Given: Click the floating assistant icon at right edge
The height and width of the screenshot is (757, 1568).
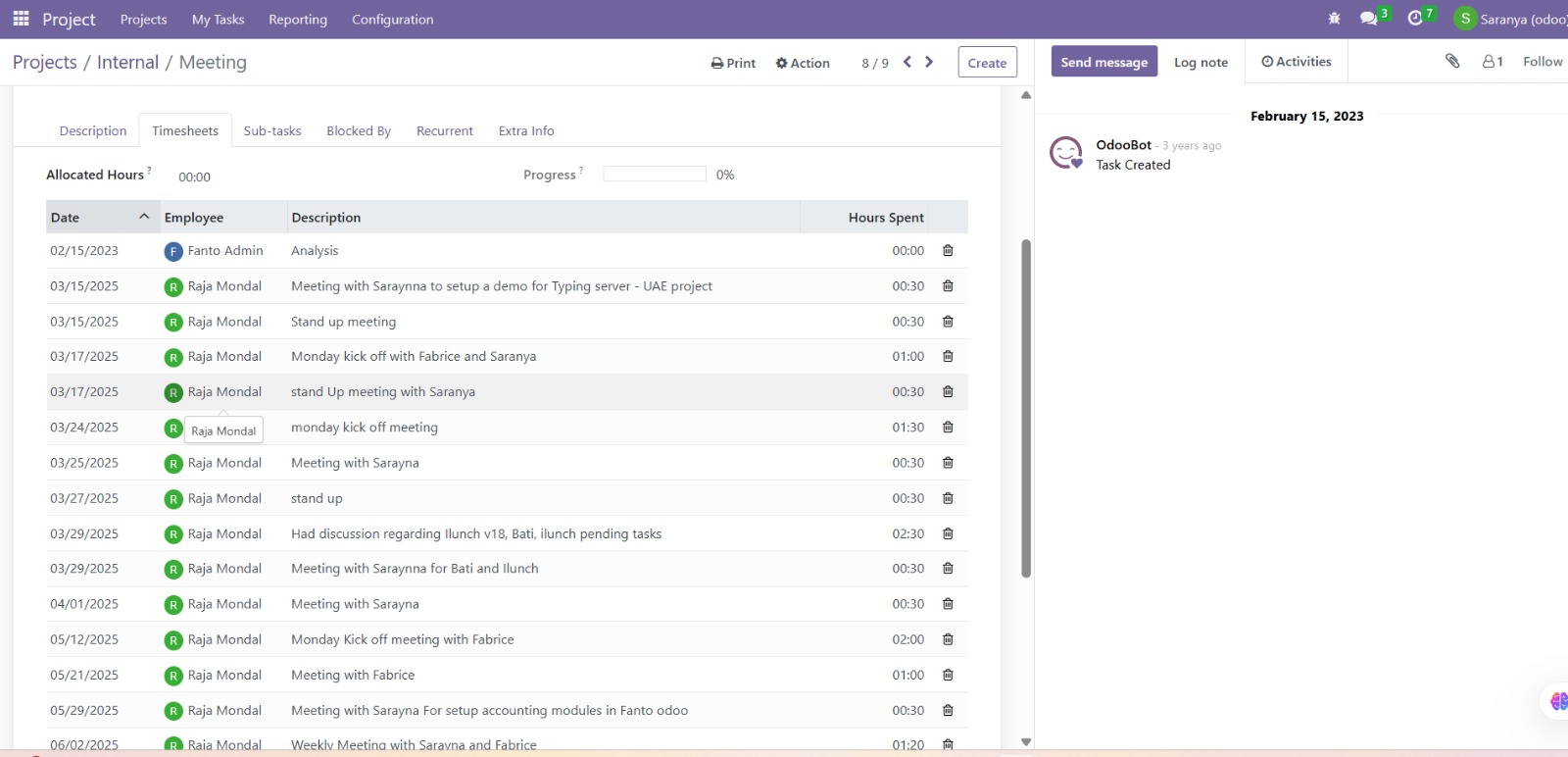Looking at the screenshot, I should tap(1558, 701).
